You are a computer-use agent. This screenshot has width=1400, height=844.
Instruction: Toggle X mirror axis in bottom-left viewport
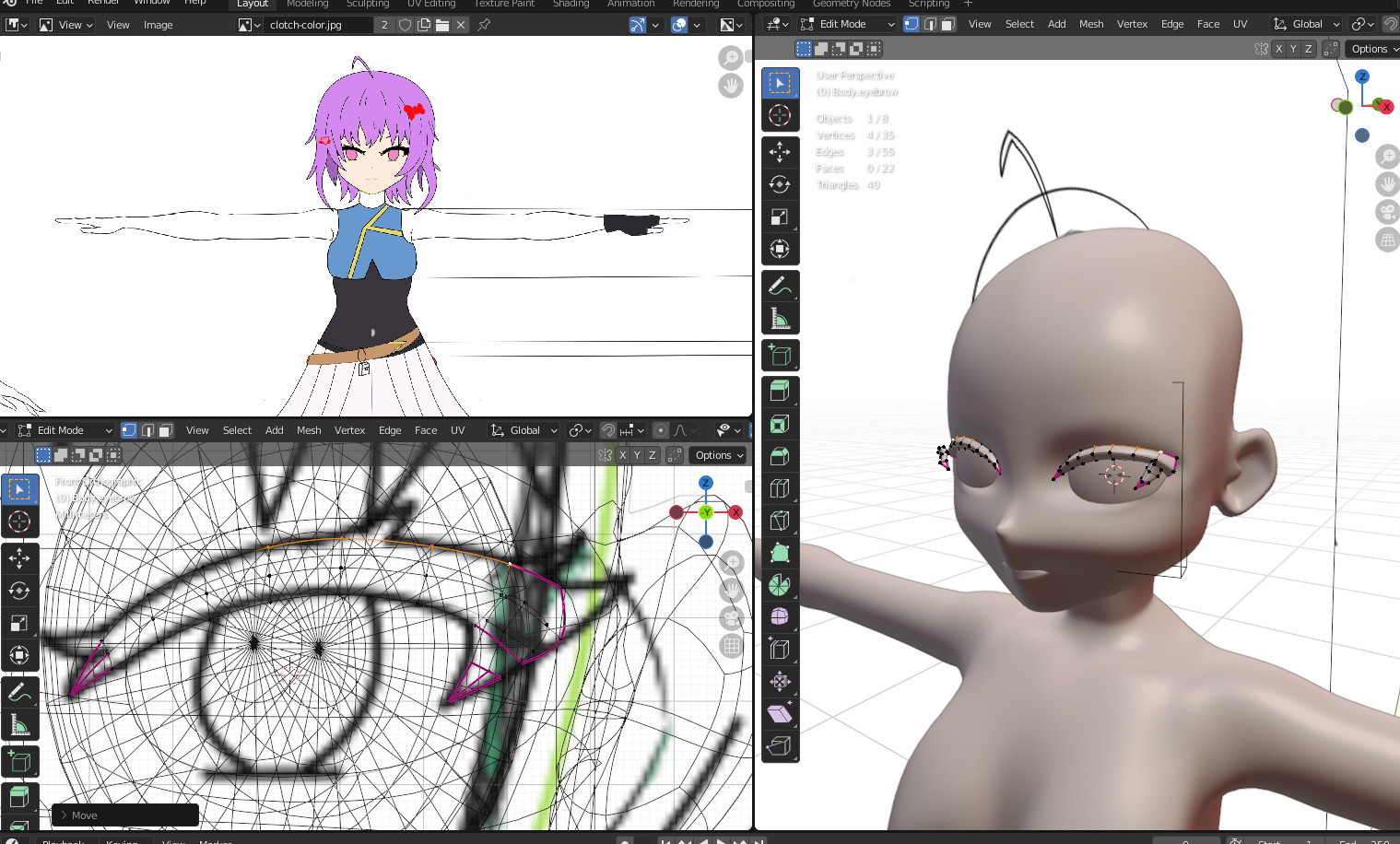click(622, 455)
